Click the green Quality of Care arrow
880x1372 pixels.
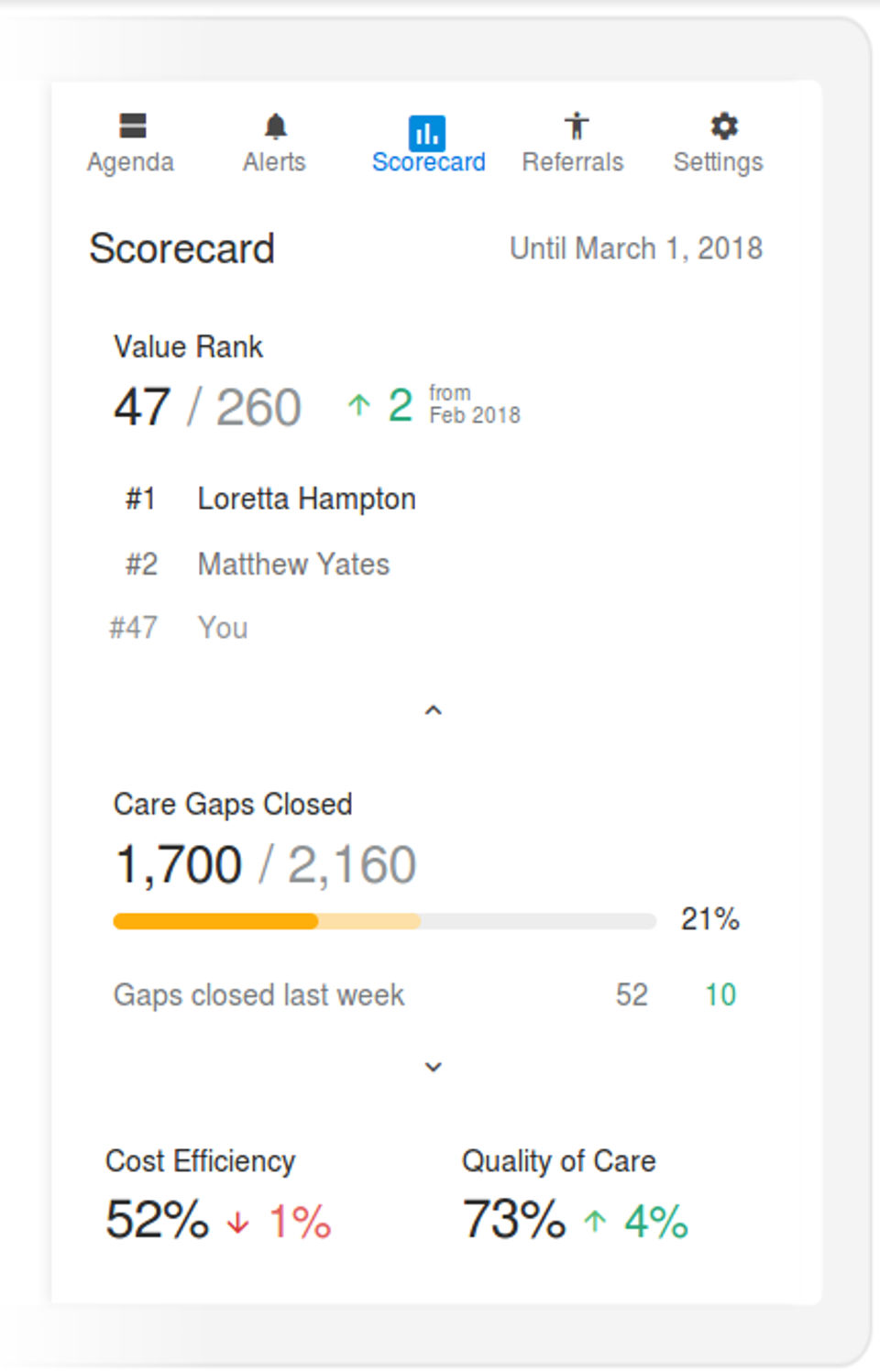click(x=596, y=1221)
